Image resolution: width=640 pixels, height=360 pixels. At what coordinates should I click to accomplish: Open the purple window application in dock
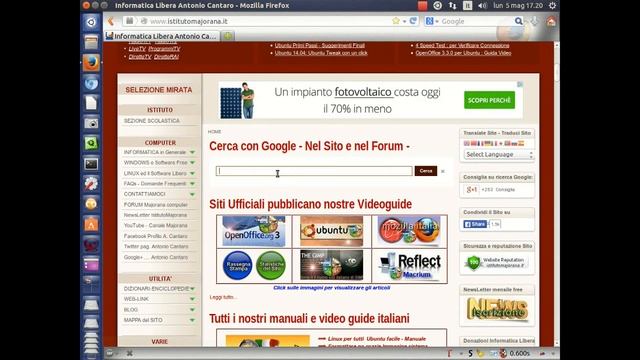[91, 264]
